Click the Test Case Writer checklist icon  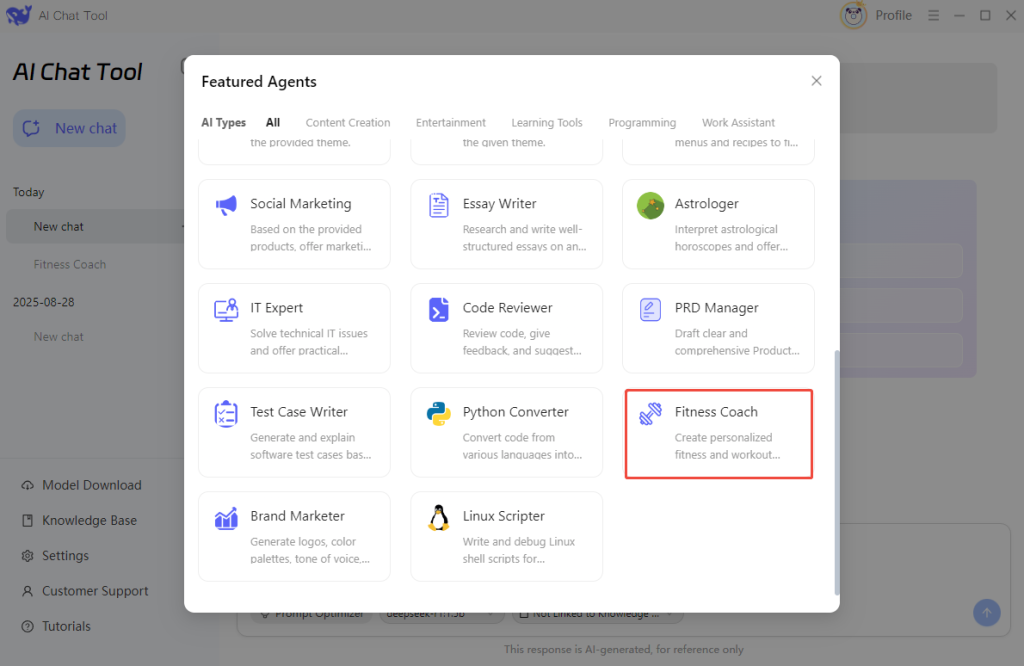(x=226, y=413)
